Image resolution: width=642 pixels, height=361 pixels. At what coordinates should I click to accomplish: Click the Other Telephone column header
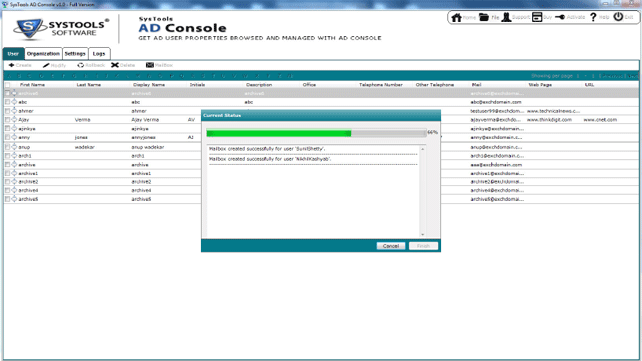click(435, 85)
